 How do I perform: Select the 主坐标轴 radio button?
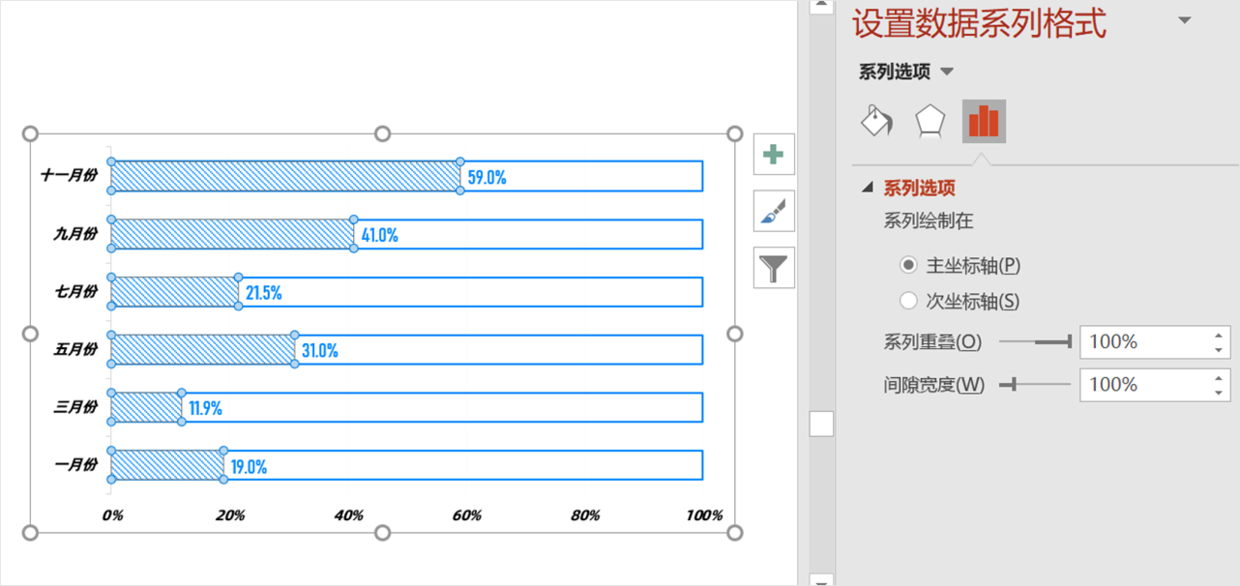[x=908, y=266]
